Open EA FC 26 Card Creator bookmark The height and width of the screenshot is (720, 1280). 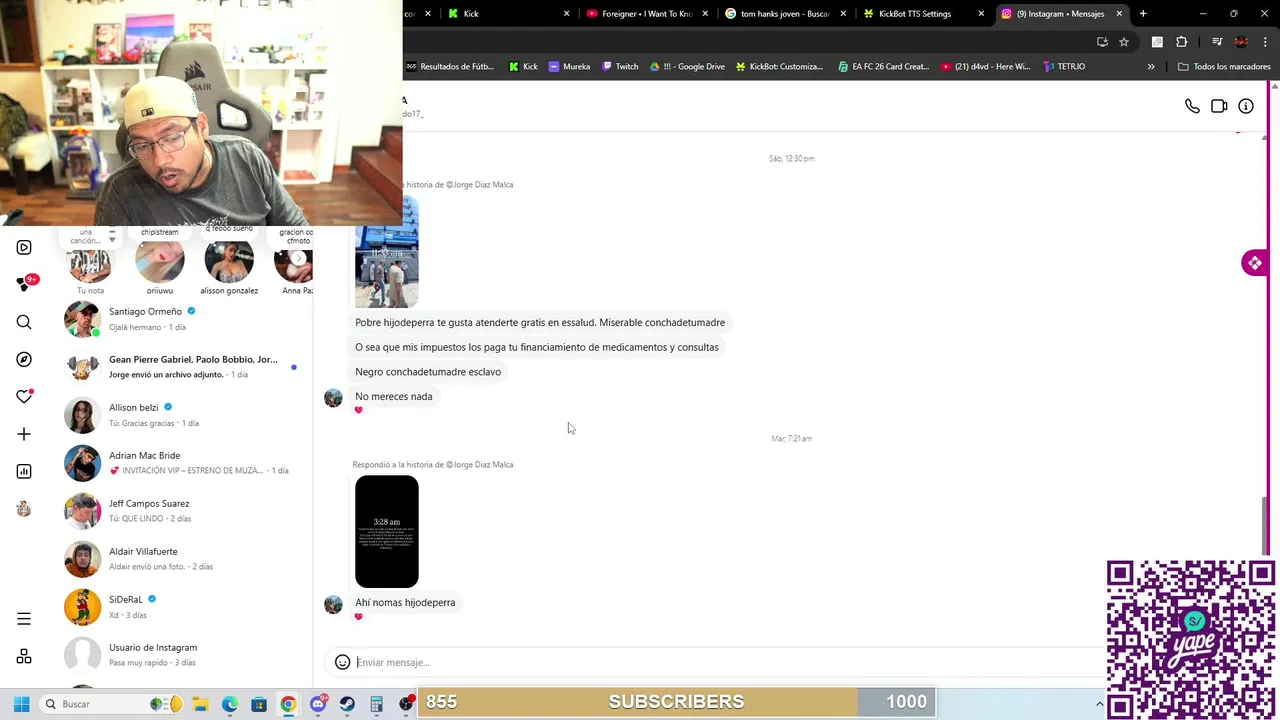click(883, 67)
